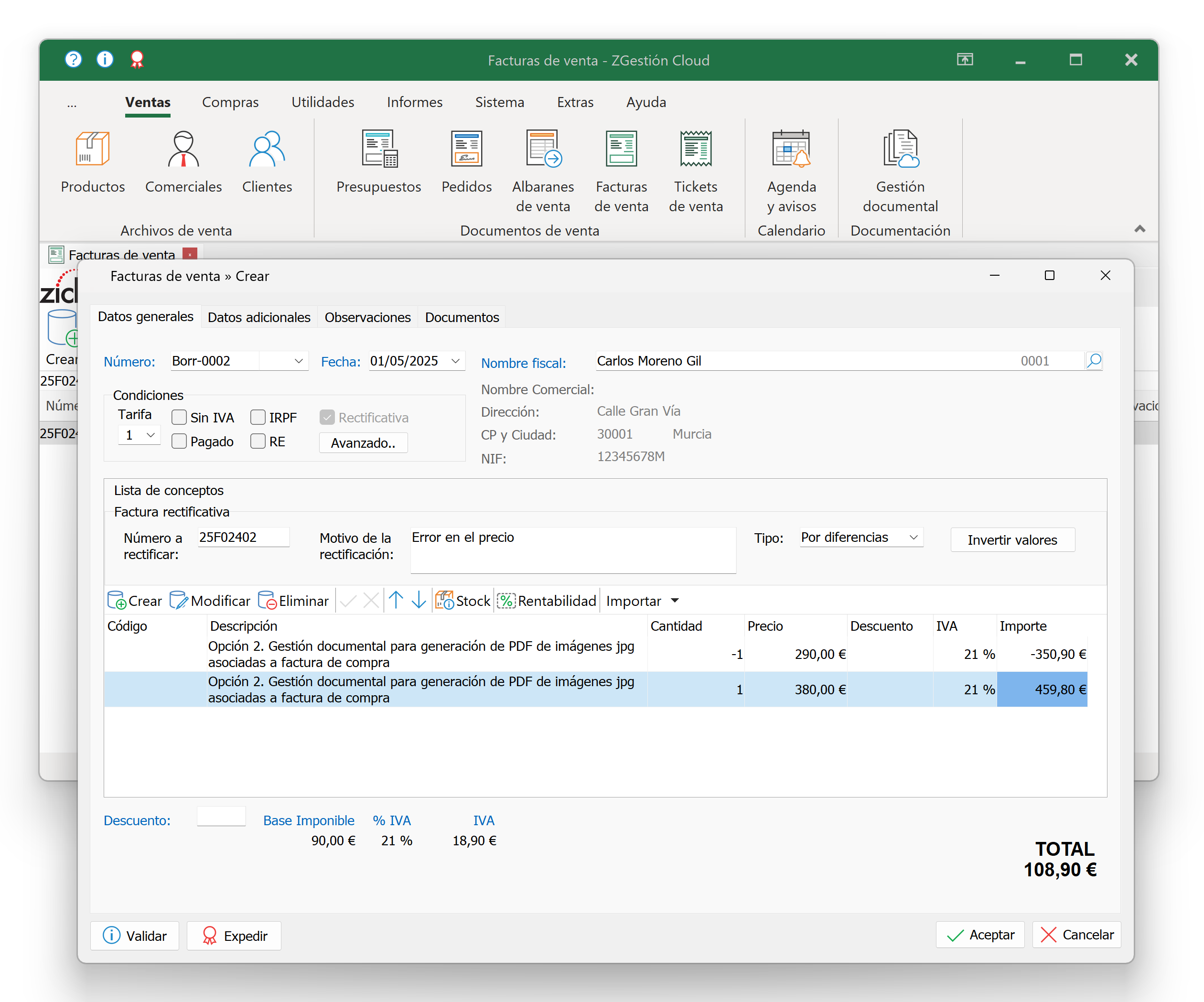This screenshot has height=1002, width=1204.
Task: Check Stock for the concept
Action: (x=462, y=601)
